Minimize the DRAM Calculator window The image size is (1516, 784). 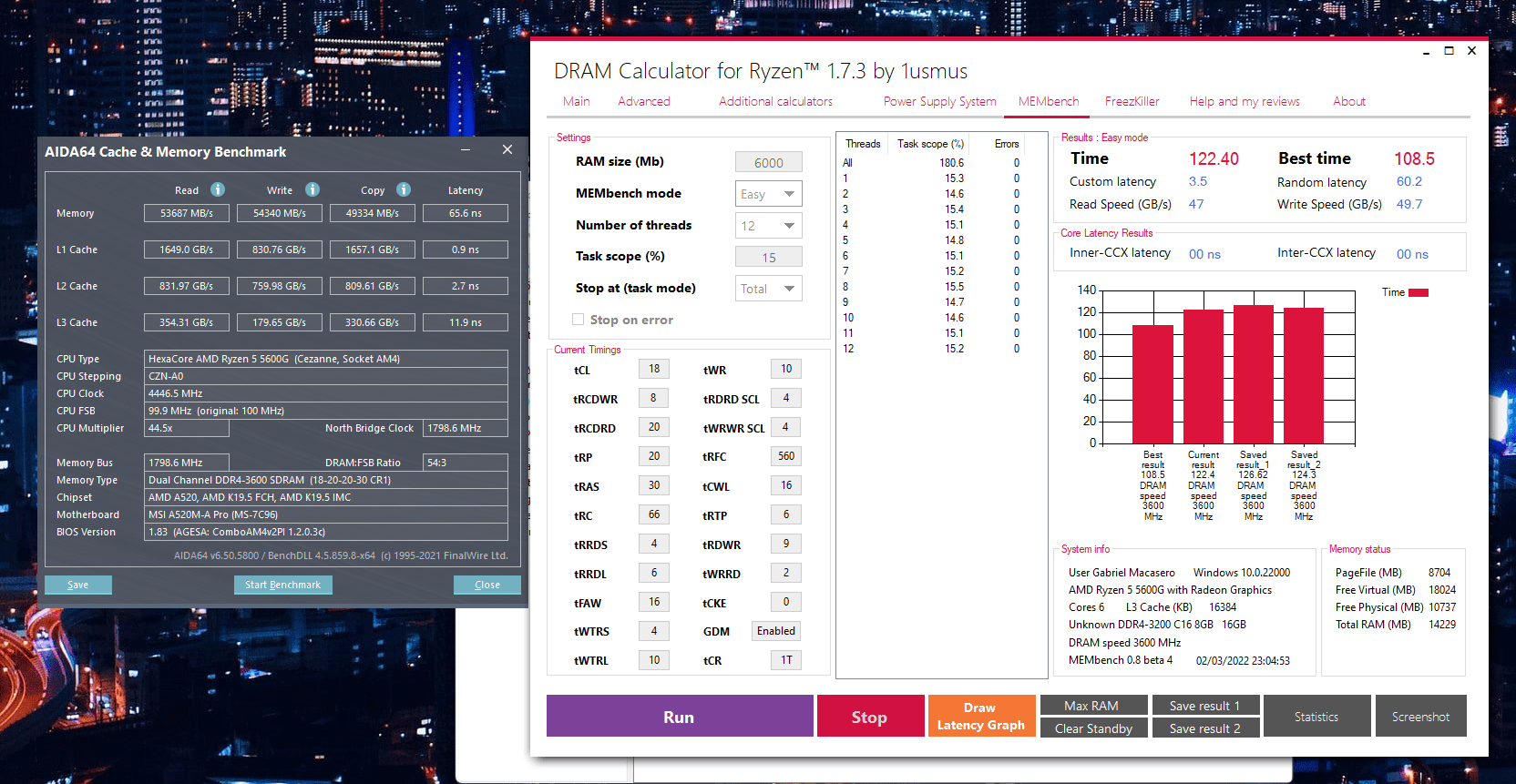click(x=1426, y=52)
